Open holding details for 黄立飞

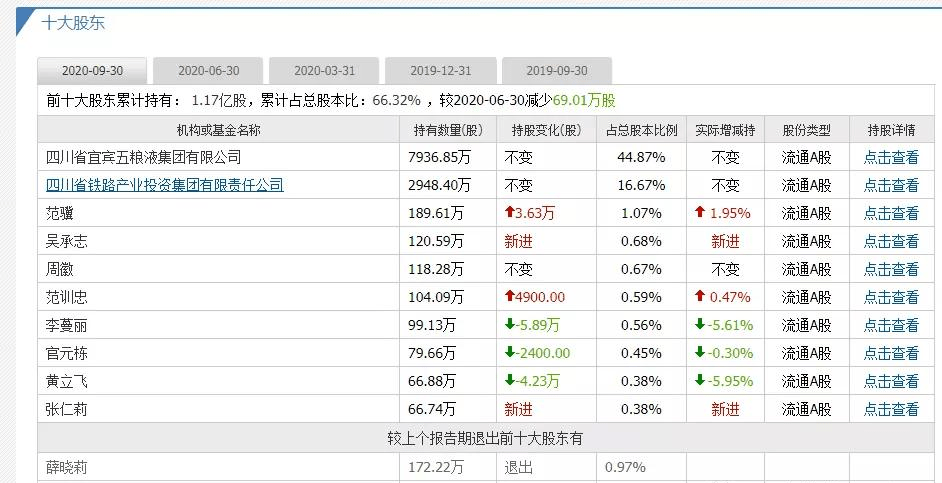891,381
